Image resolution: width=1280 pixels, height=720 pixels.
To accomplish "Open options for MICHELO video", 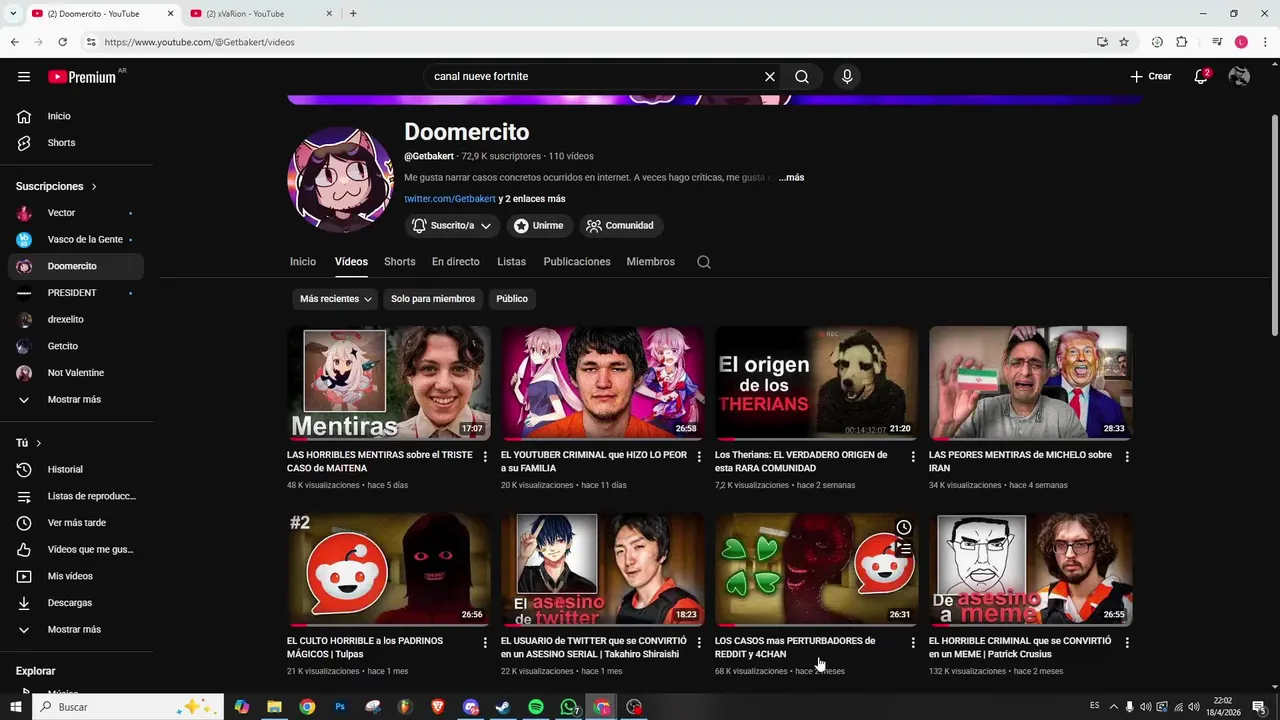I will point(1127,456).
